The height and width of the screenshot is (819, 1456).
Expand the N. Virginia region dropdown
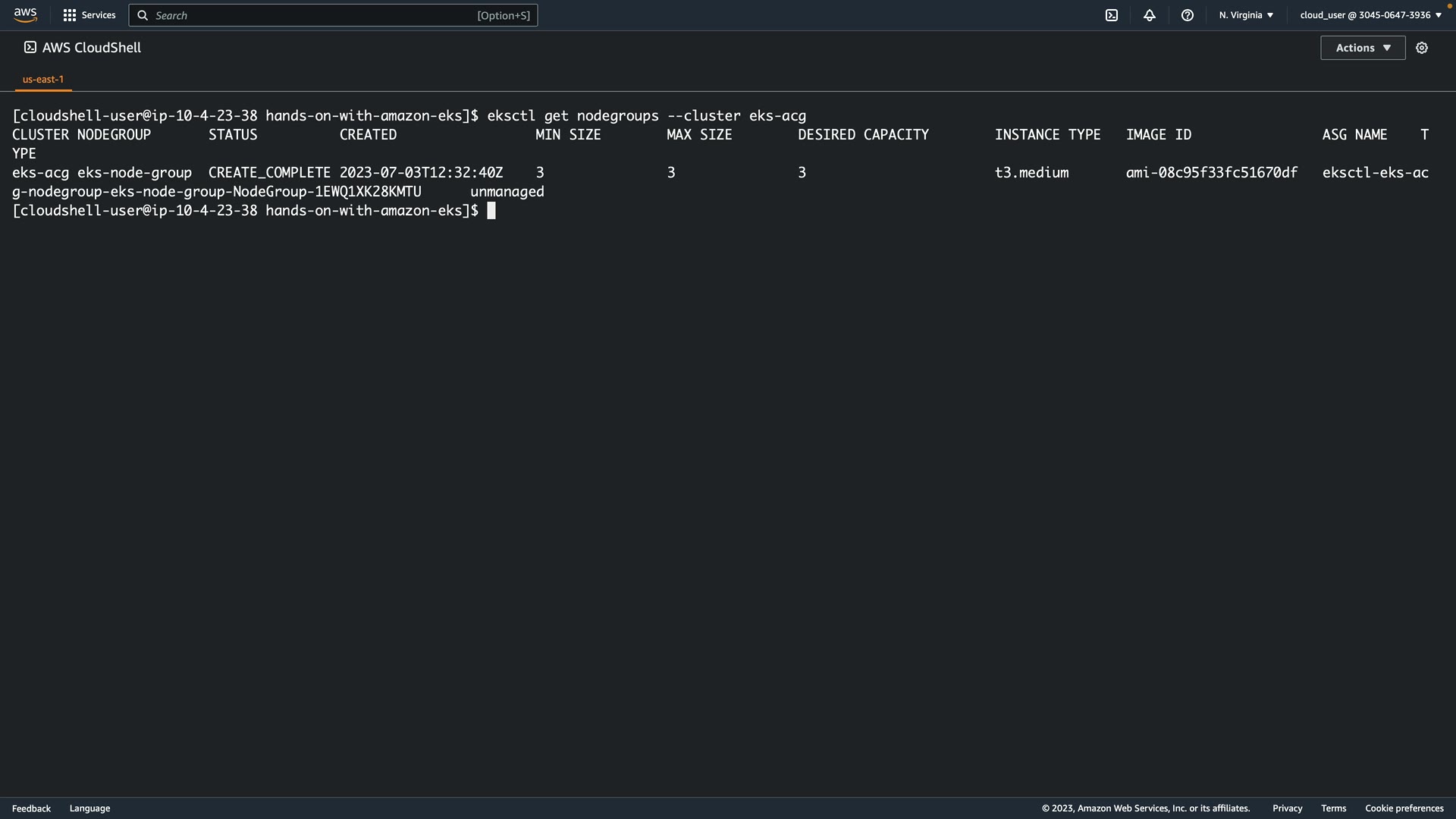pyautogui.click(x=1246, y=15)
